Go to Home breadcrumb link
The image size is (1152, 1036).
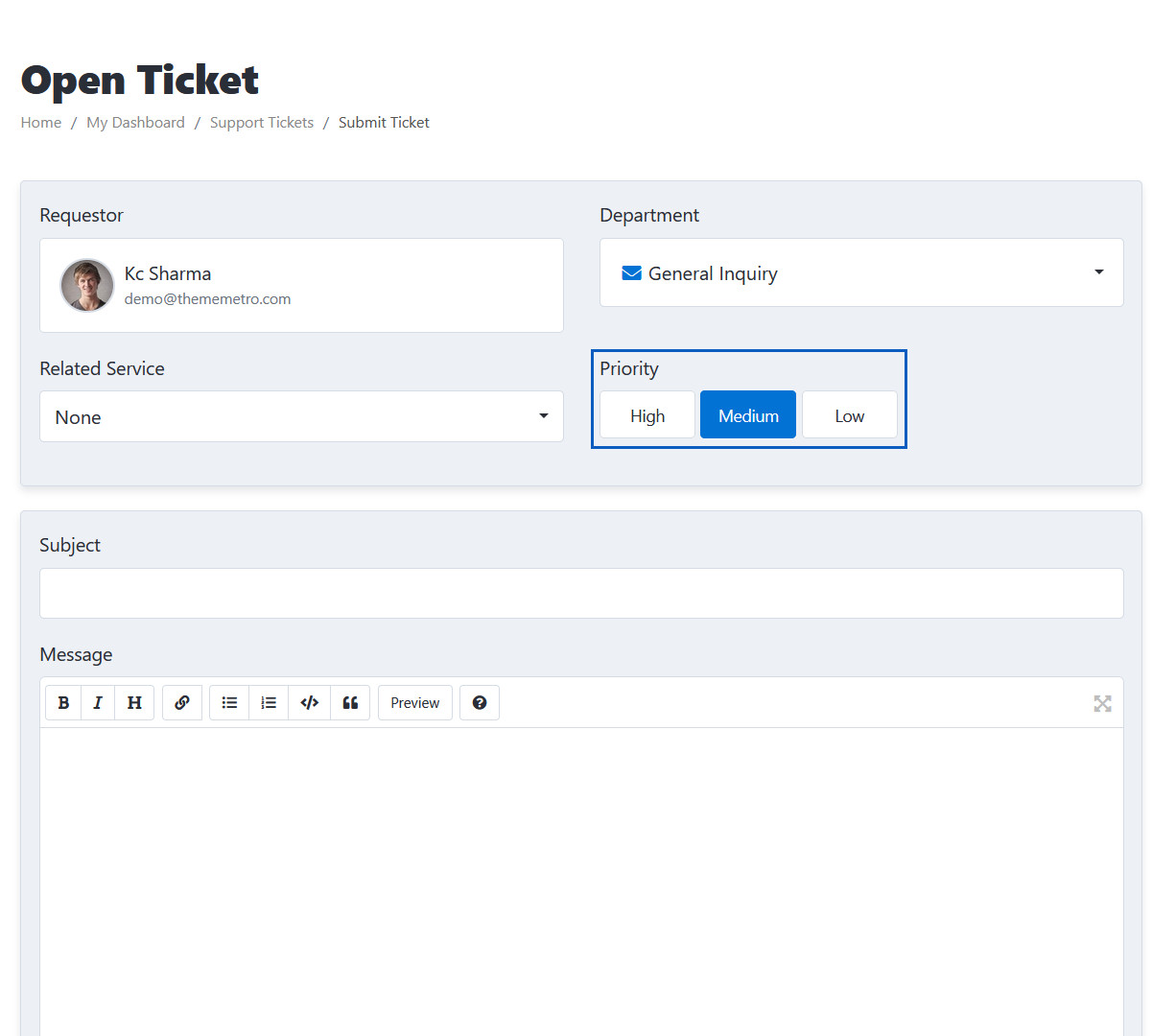(41, 123)
